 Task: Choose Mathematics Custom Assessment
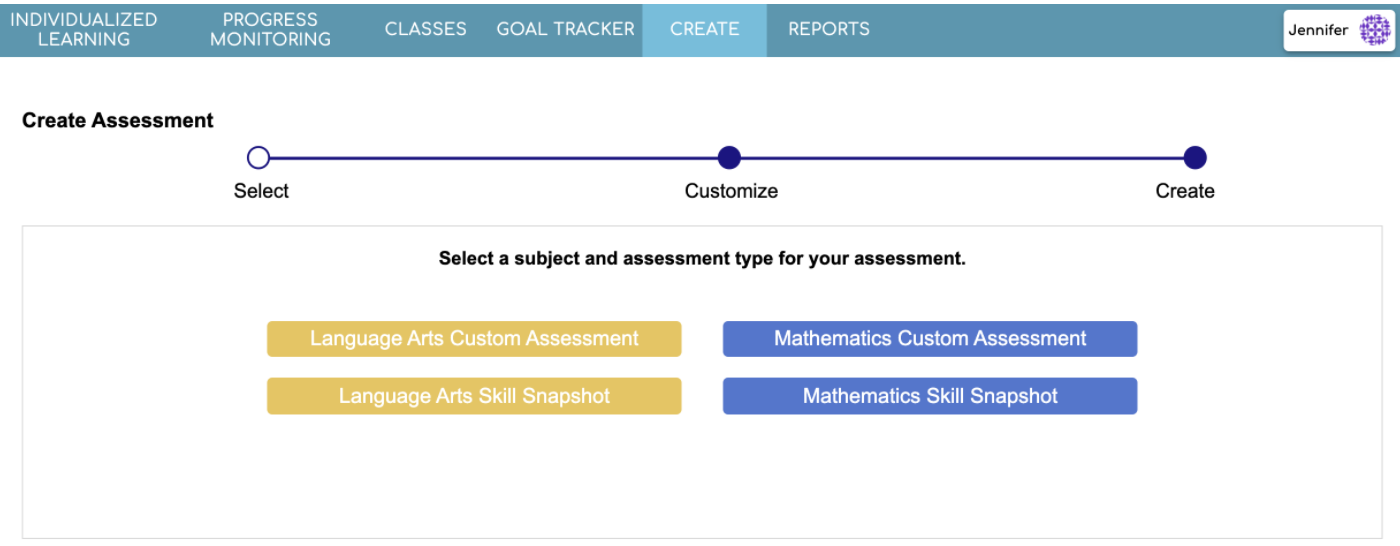tap(930, 339)
